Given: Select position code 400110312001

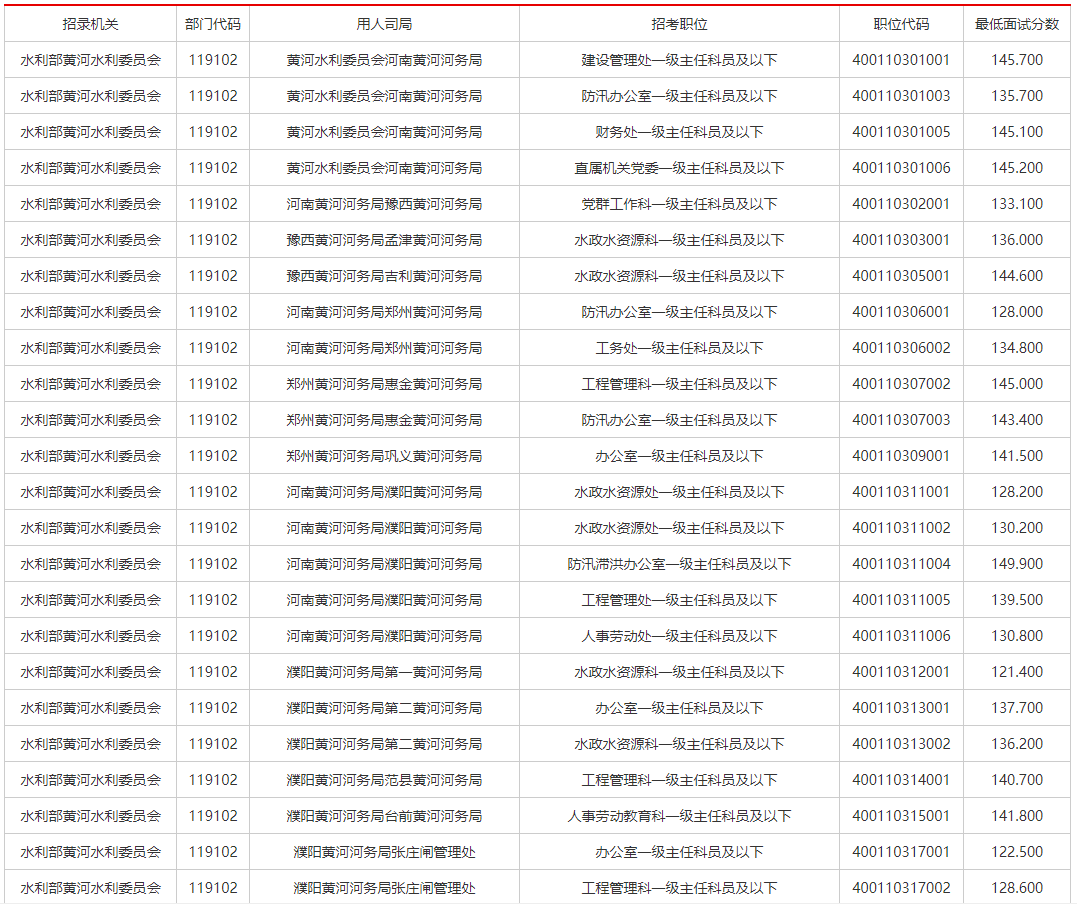Looking at the screenshot, I should tap(901, 672).
